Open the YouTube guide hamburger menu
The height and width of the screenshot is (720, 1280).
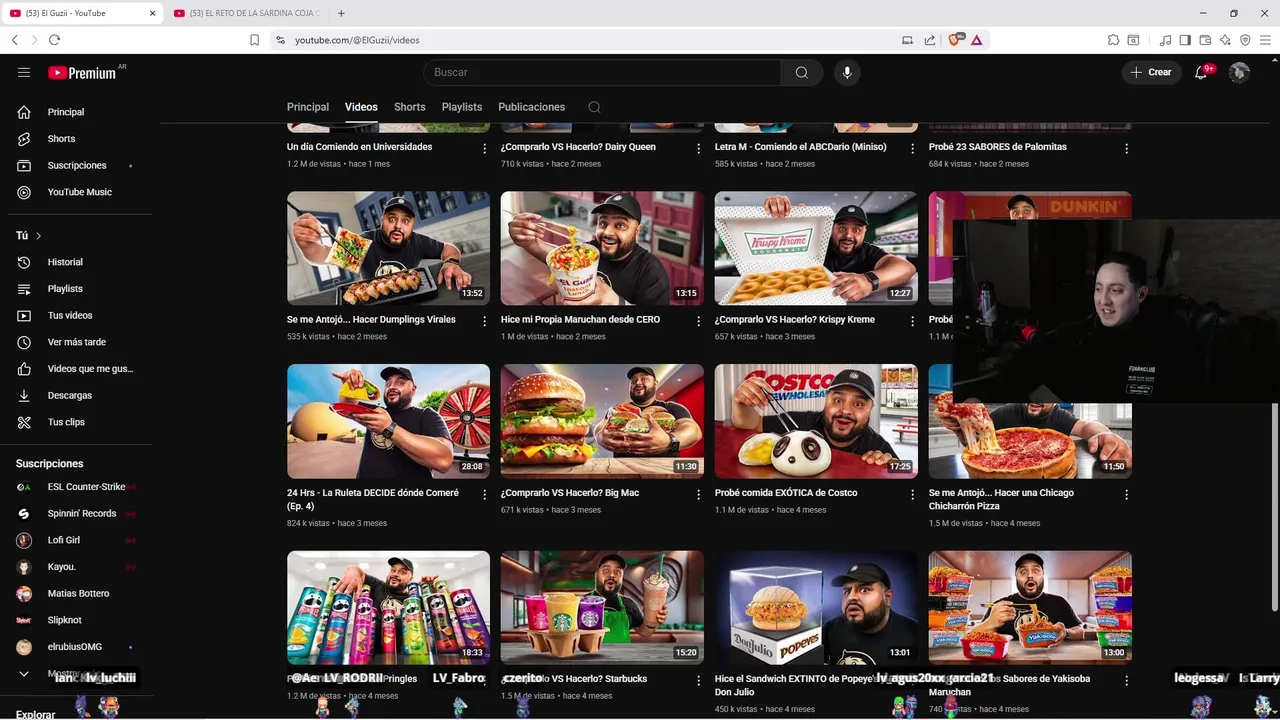coord(24,72)
